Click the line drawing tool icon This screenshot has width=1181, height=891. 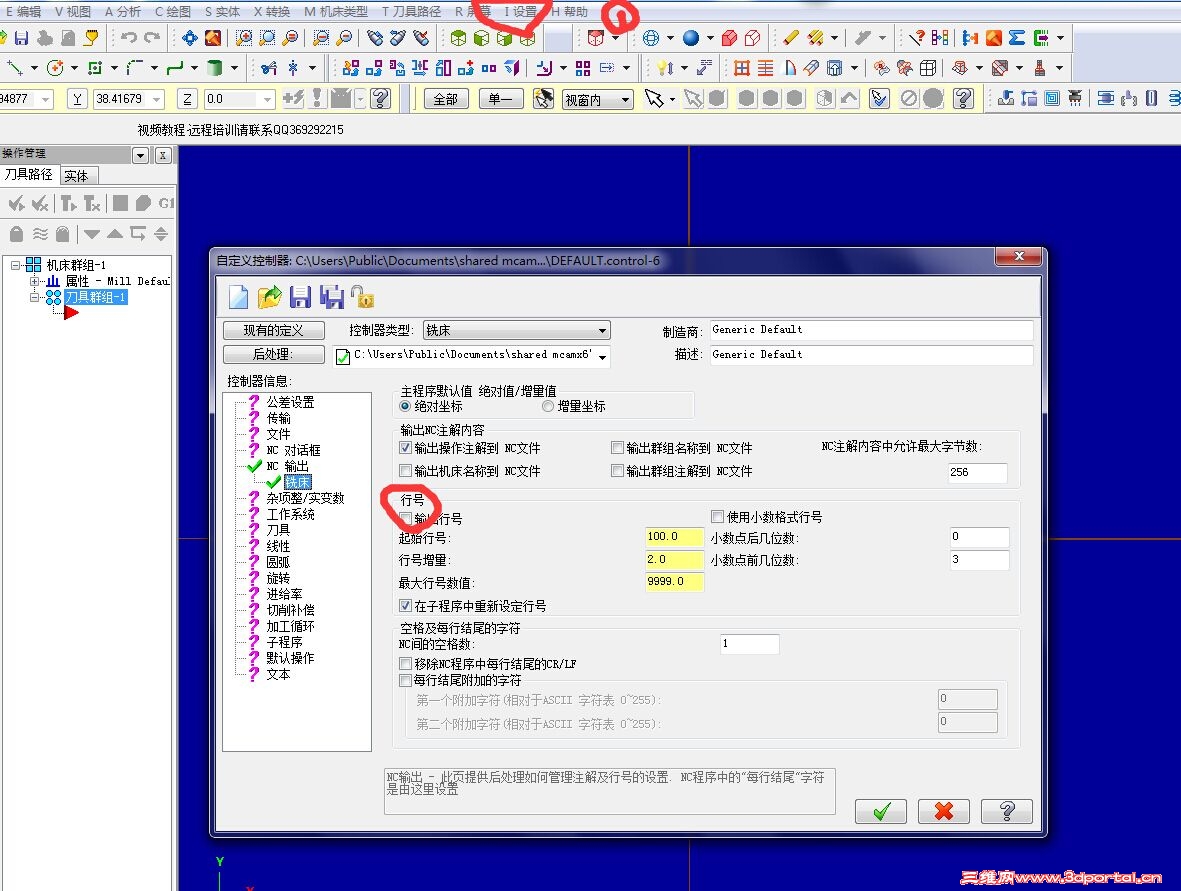[14, 68]
